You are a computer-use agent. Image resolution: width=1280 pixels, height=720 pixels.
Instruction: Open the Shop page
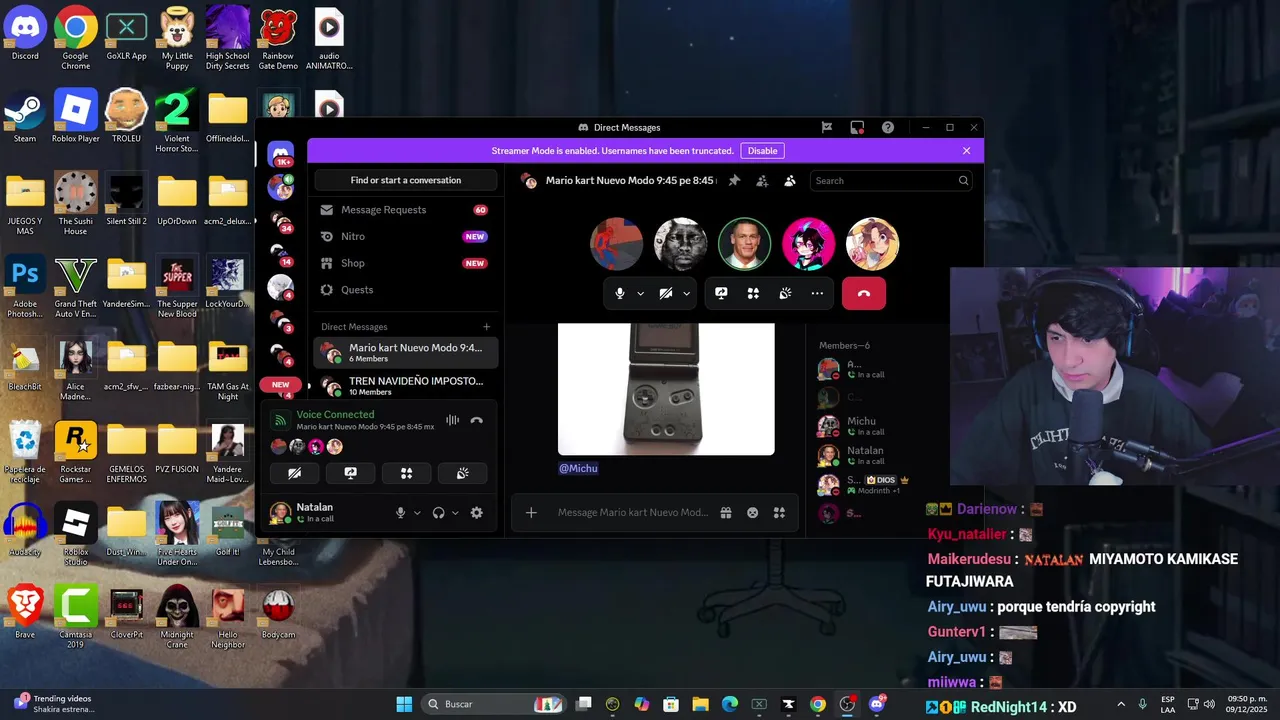pyautogui.click(x=405, y=263)
